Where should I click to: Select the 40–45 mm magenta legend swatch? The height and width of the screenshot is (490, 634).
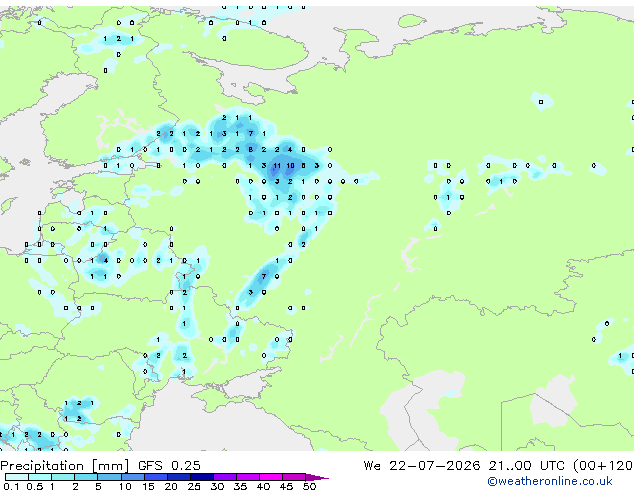pos(271,477)
